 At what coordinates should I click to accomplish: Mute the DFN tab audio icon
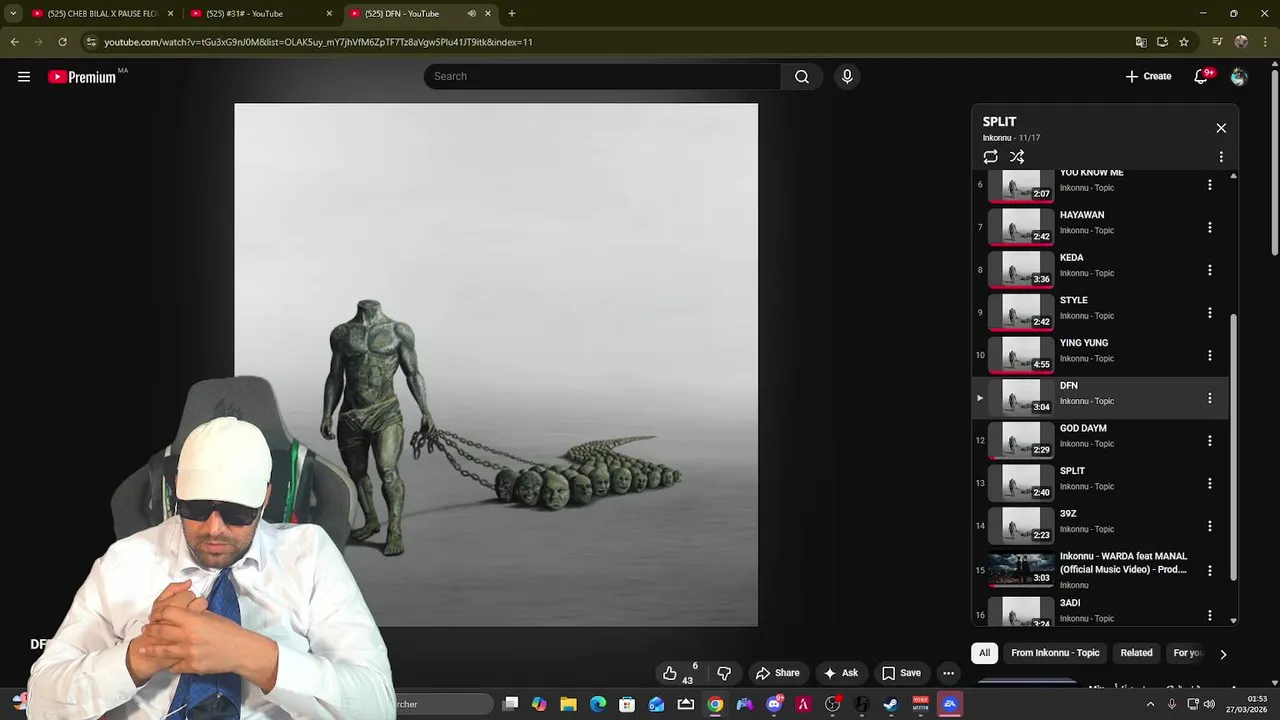click(471, 14)
